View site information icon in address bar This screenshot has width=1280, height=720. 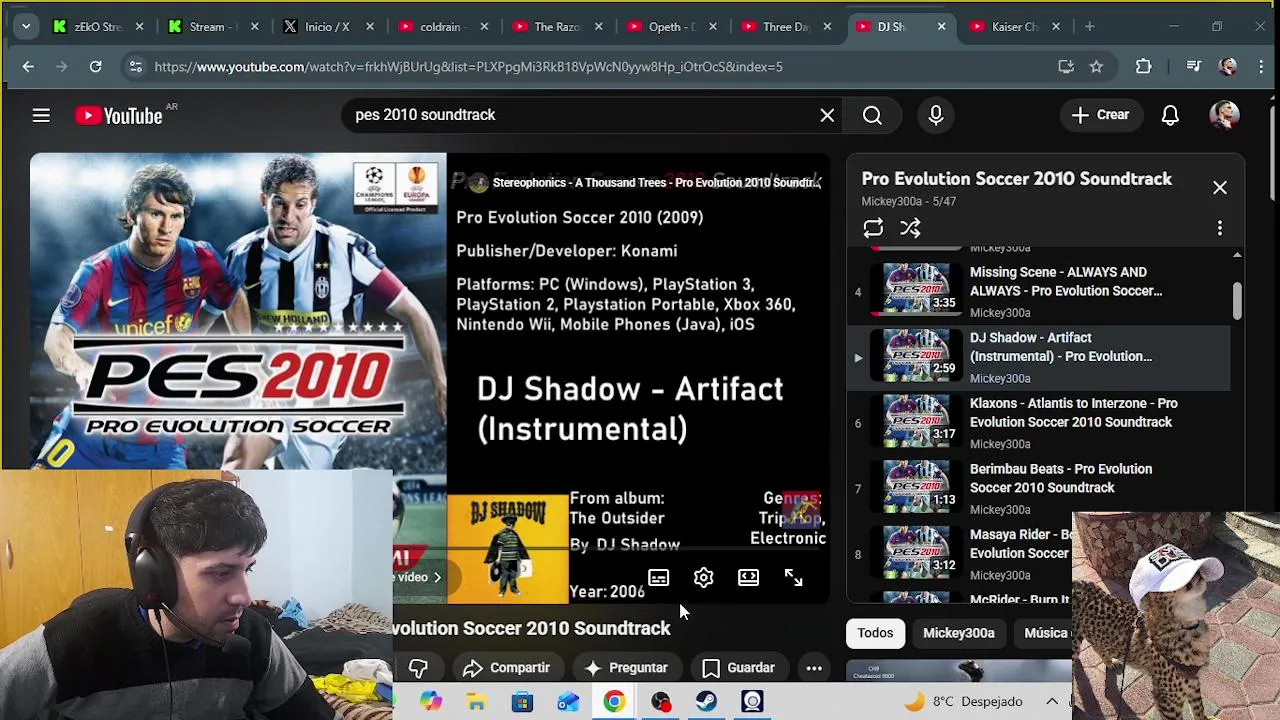[135, 67]
